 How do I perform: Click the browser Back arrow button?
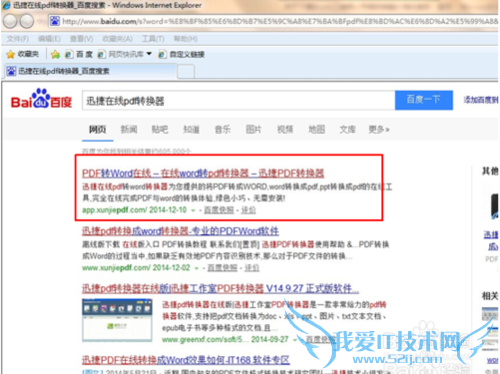10,21
